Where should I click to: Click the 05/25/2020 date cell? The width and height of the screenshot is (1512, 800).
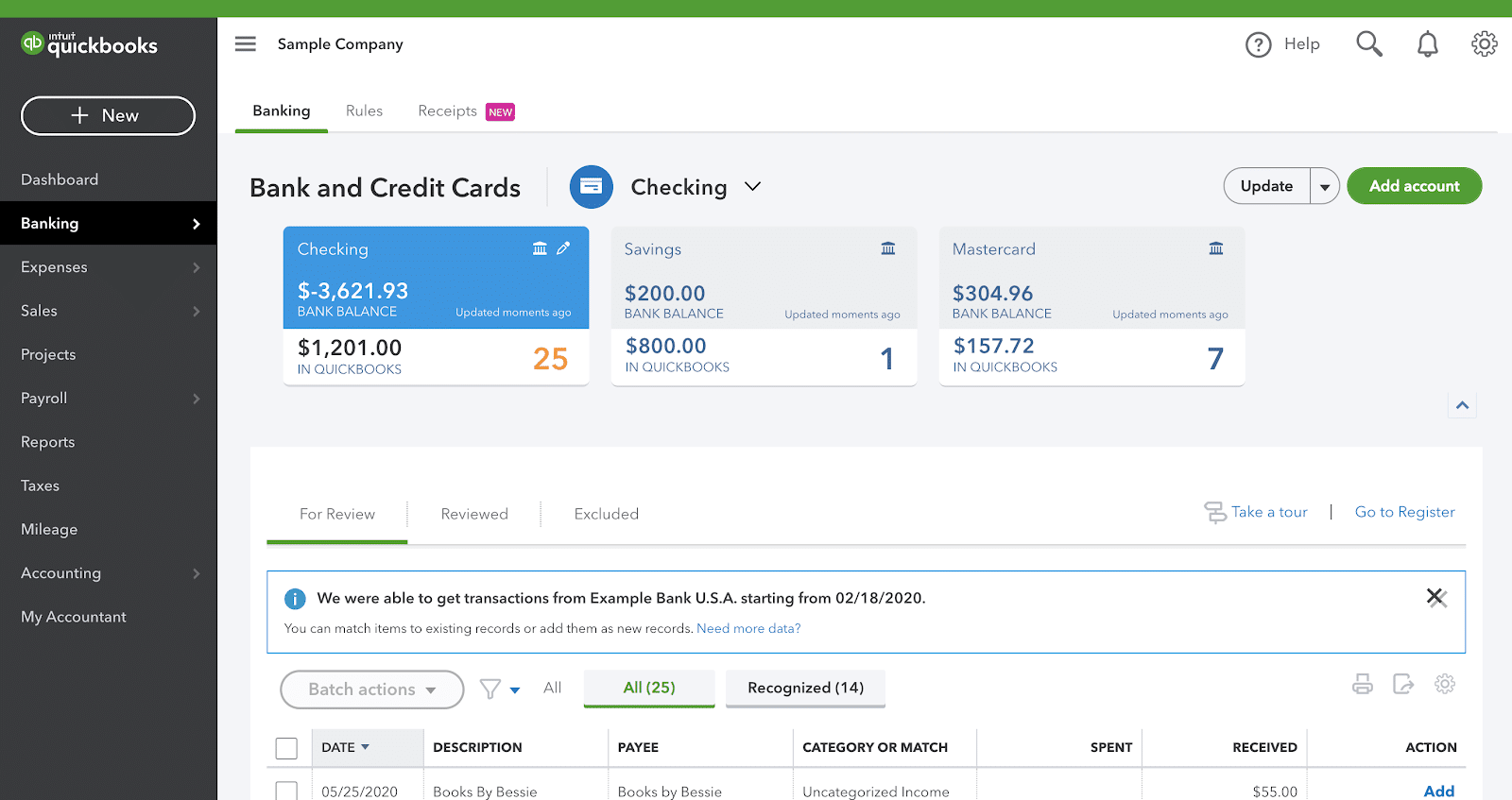click(x=359, y=791)
